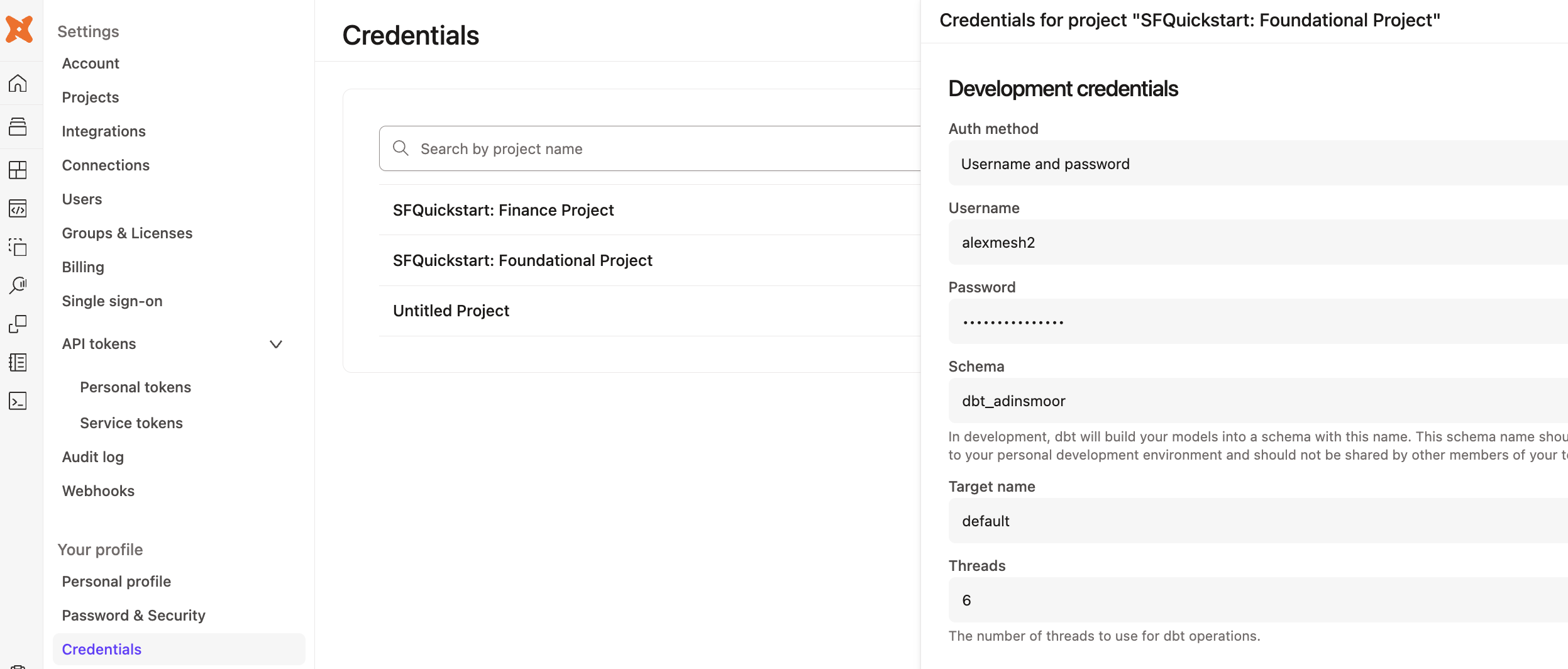The width and height of the screenshot is (1568, 669).
Task: Open the magnifier with chart icon
Action: tap(18, 285)
